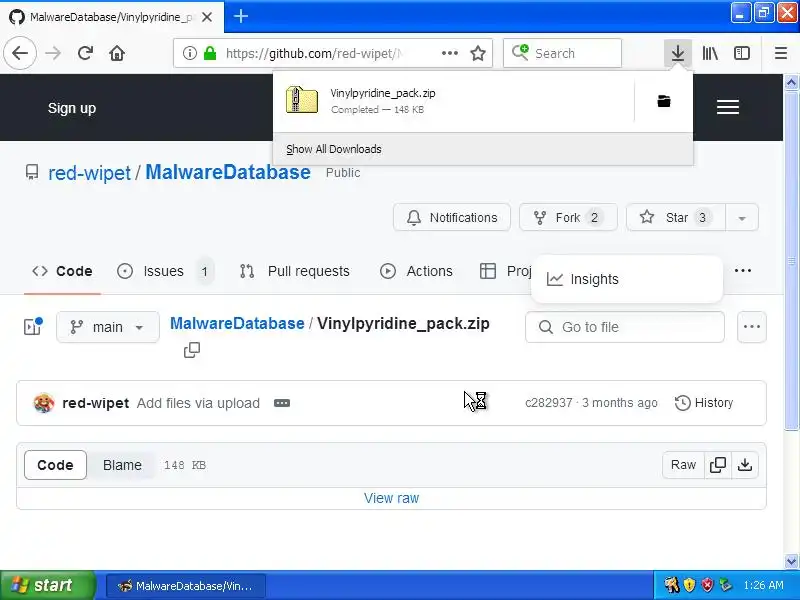Click in the Firefox Search box
This screenshot has width=800, height=600.
click(x=562, y=53)
